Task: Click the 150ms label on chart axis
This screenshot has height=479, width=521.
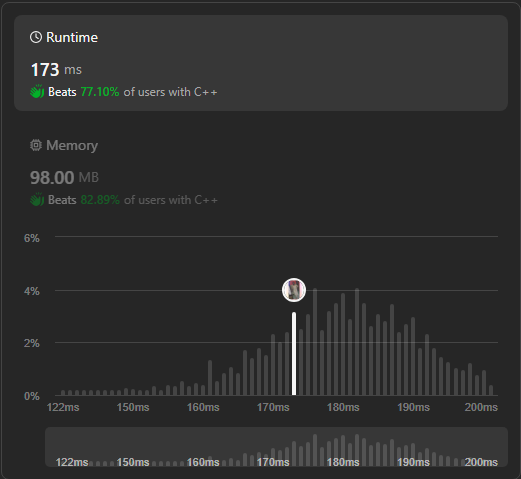Action: tap(133, 407)
